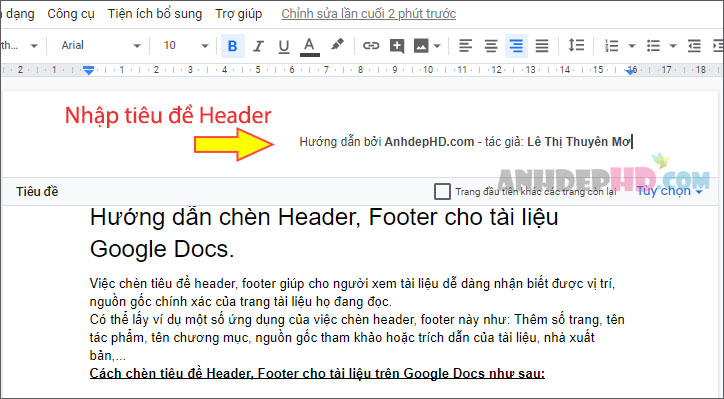The width and height of the screenshot is (724, 399).
Task: Open last edit history link
Action: [368, 14]
